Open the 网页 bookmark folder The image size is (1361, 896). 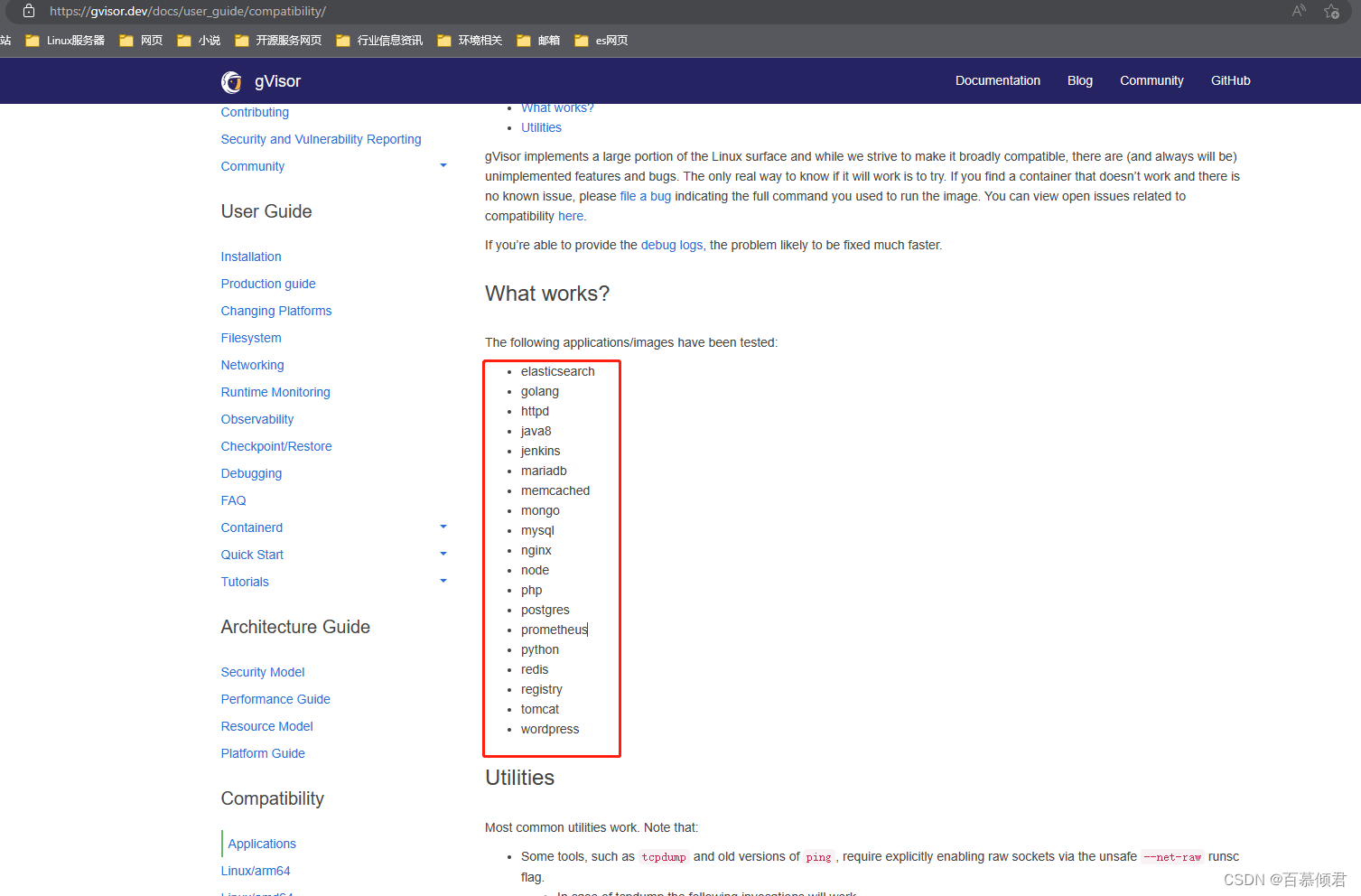tap(141, 41)
